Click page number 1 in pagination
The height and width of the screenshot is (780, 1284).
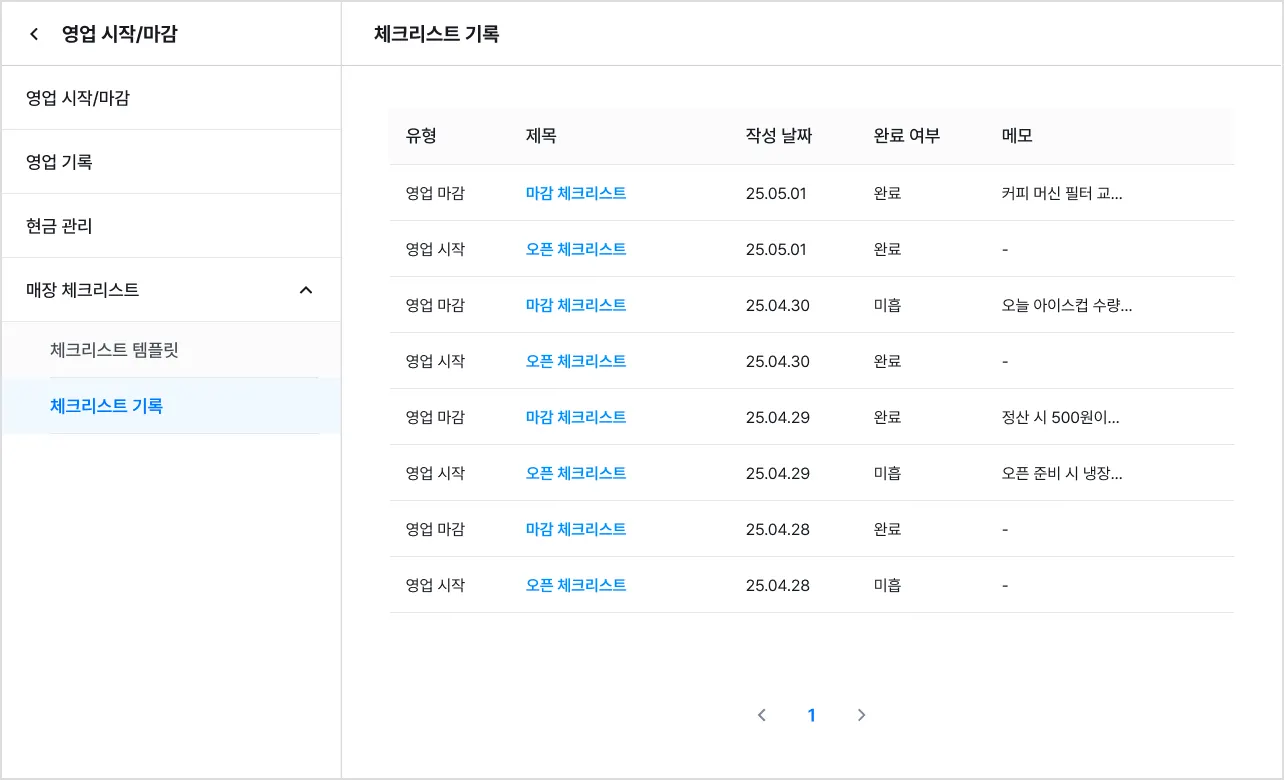[811, 715]
